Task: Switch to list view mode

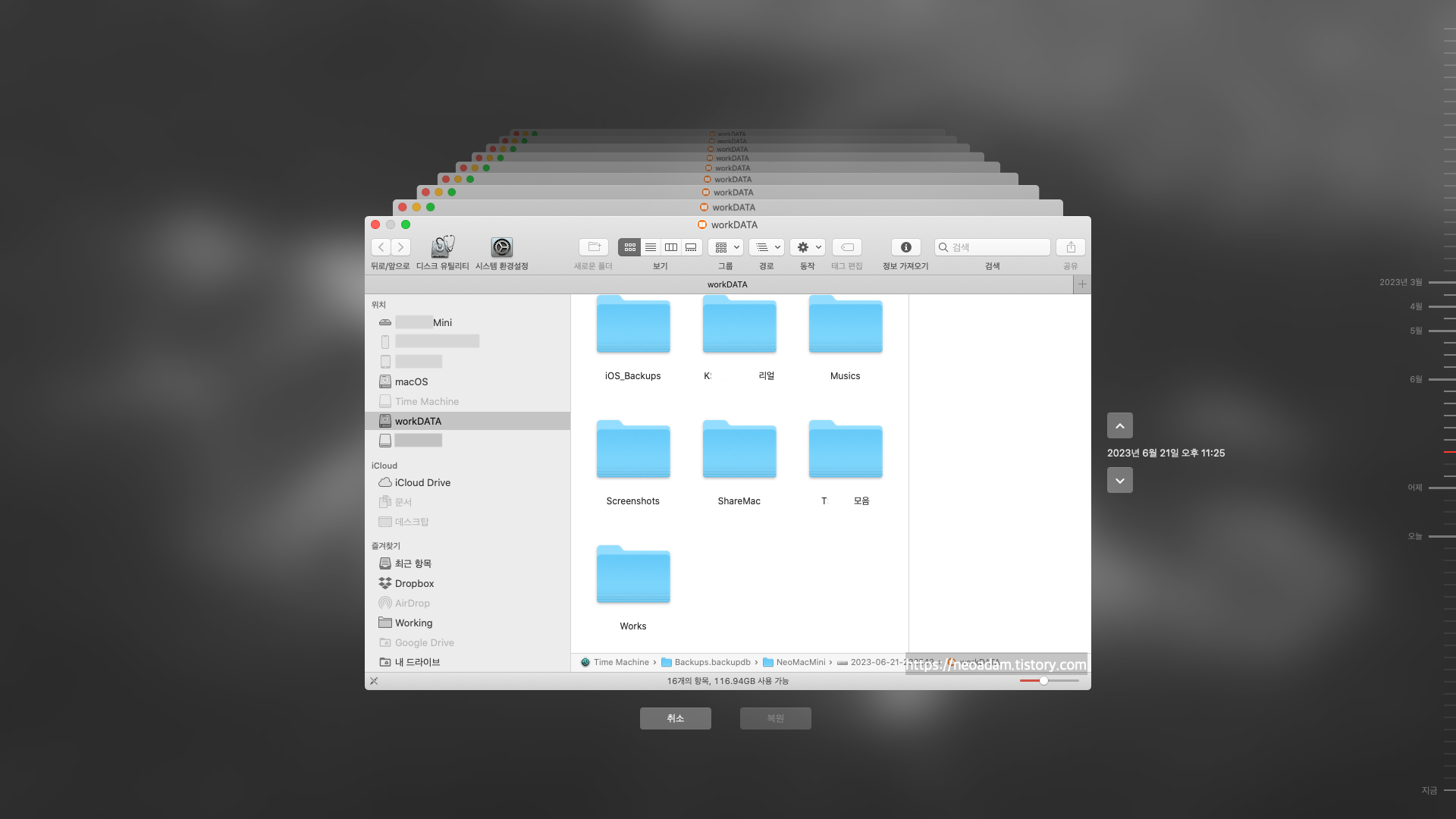Action: (x=651, y=247)
